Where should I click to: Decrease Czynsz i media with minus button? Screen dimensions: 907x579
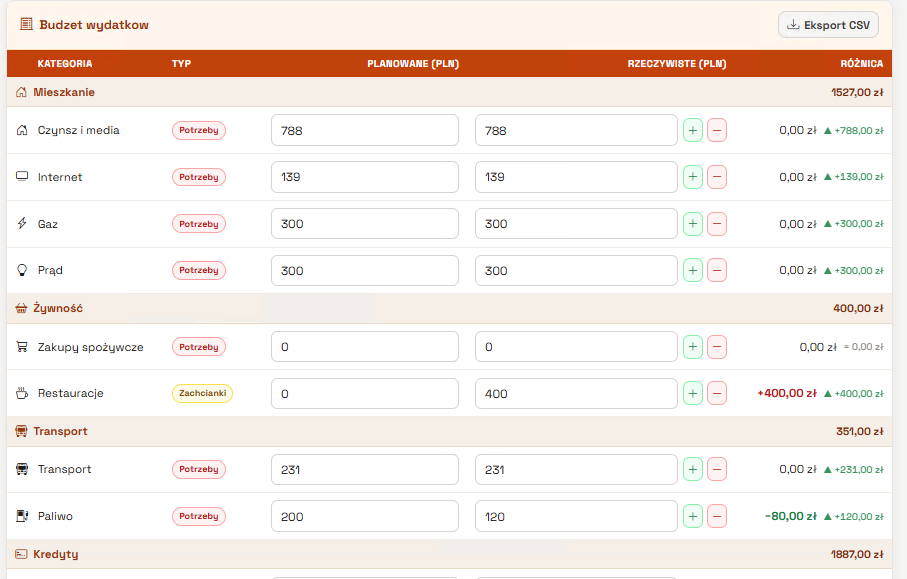tap(717, 130)
